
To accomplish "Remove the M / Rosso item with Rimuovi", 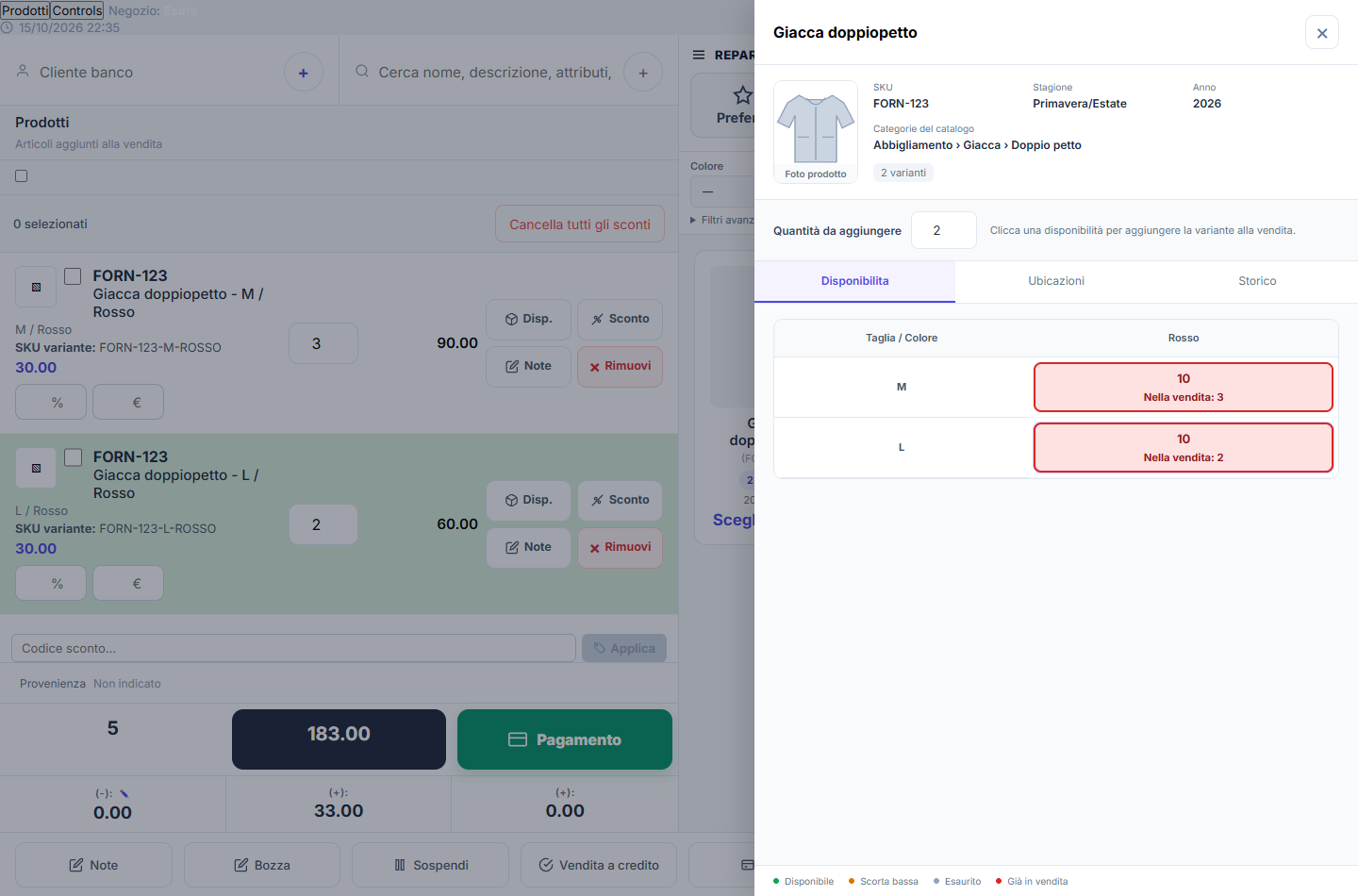I will pos(620,366).
